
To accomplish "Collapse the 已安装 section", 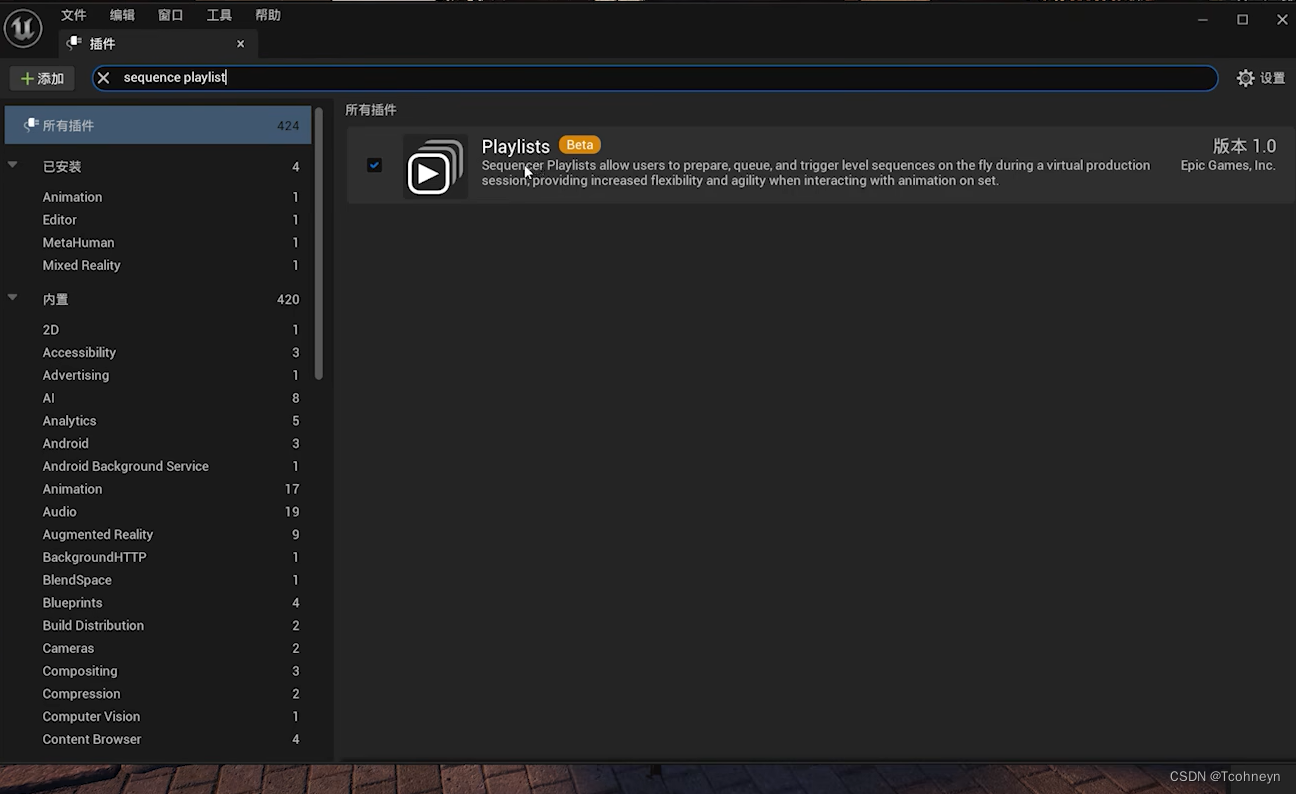I will [x=13, y=165].
